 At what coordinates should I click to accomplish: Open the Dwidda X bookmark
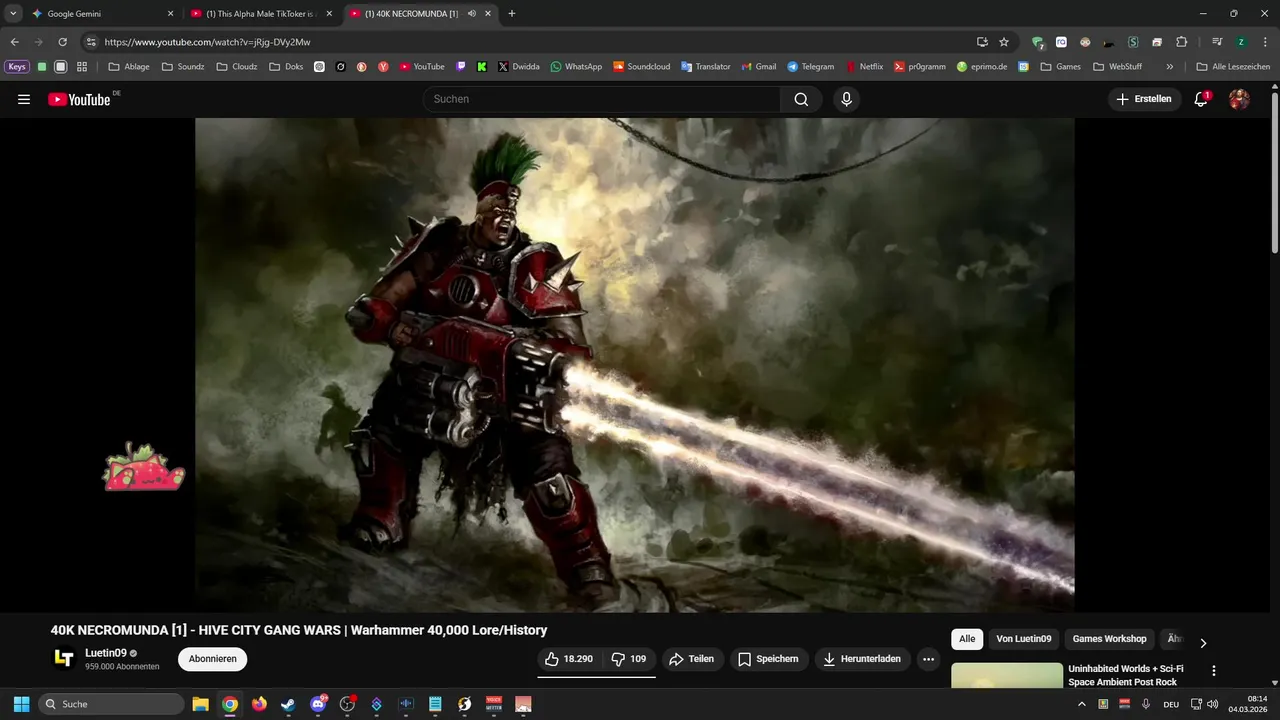pyautogui.click(x=518, y=67)
